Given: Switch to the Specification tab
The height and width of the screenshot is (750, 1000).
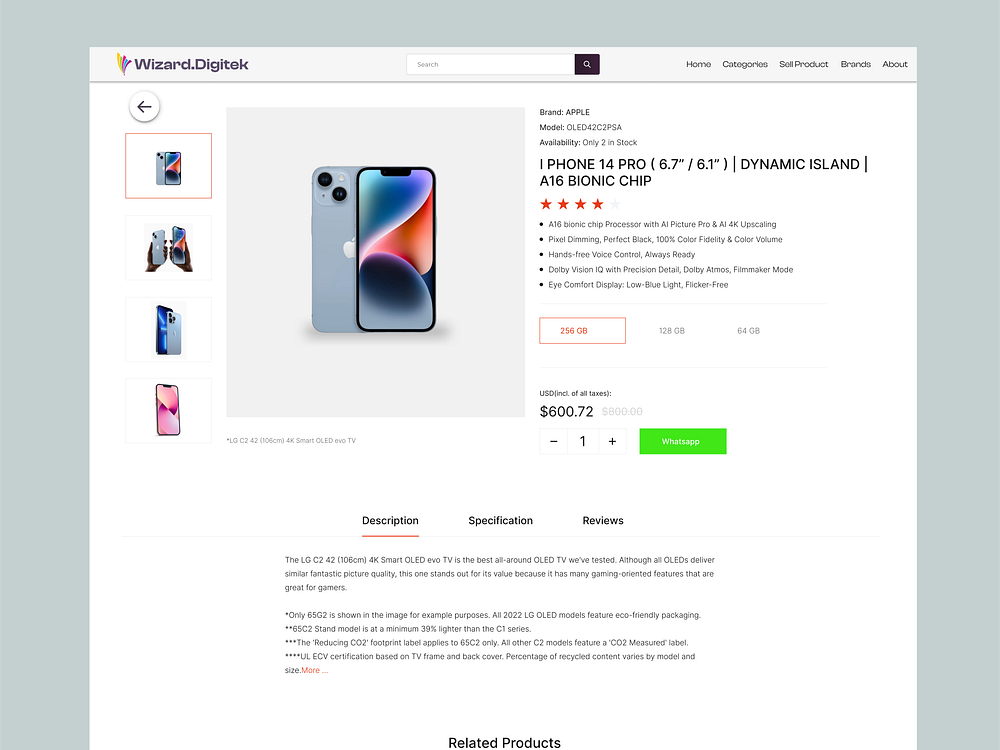Looking at the screenshot, I should pos(500,520).
